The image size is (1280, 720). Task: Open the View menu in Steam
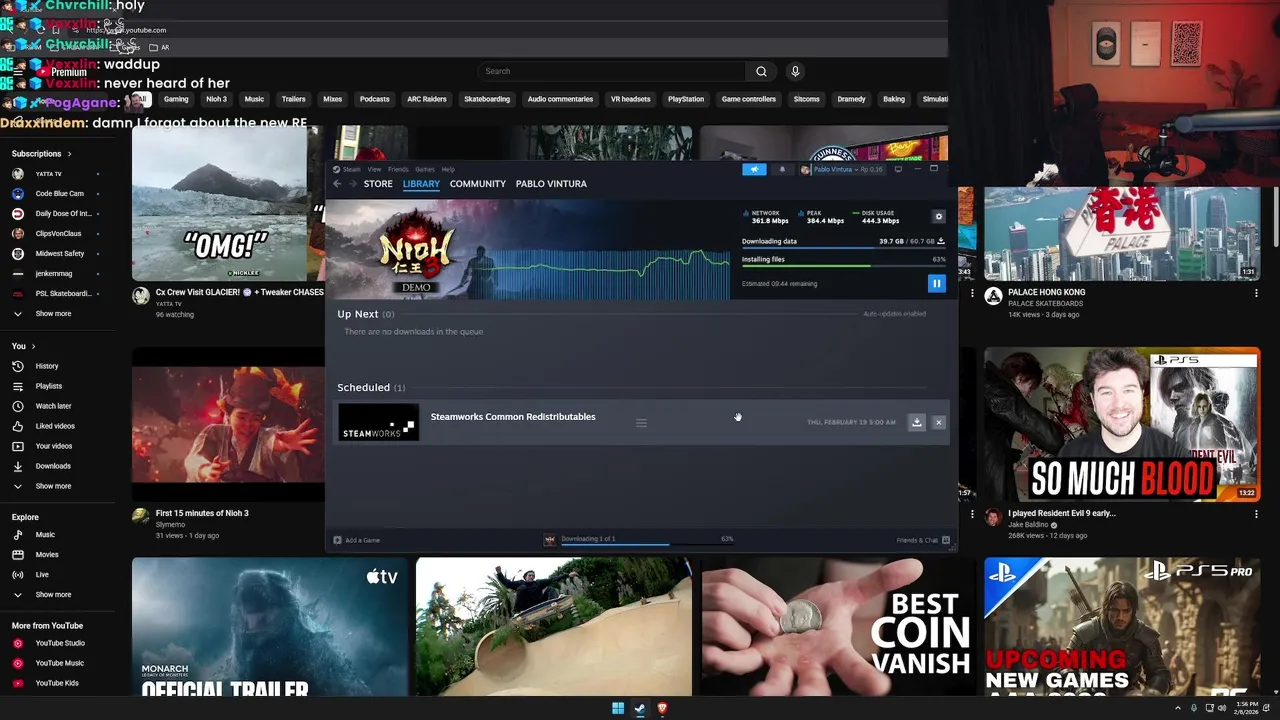coord(374,169)
